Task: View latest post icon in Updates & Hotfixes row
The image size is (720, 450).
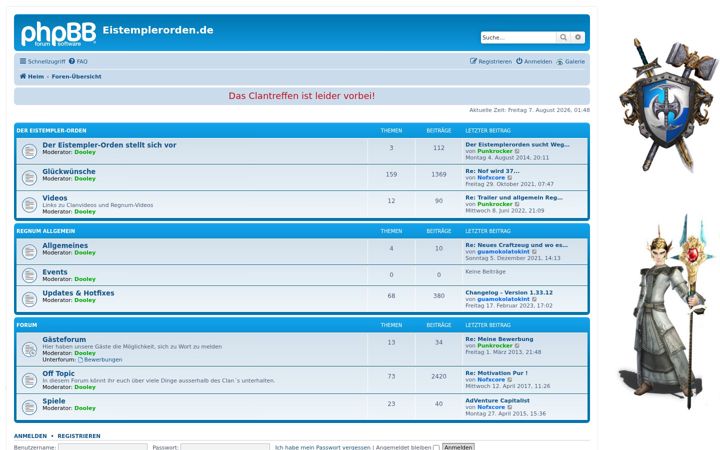Action: pyautogui.click(x=534, y=299)
